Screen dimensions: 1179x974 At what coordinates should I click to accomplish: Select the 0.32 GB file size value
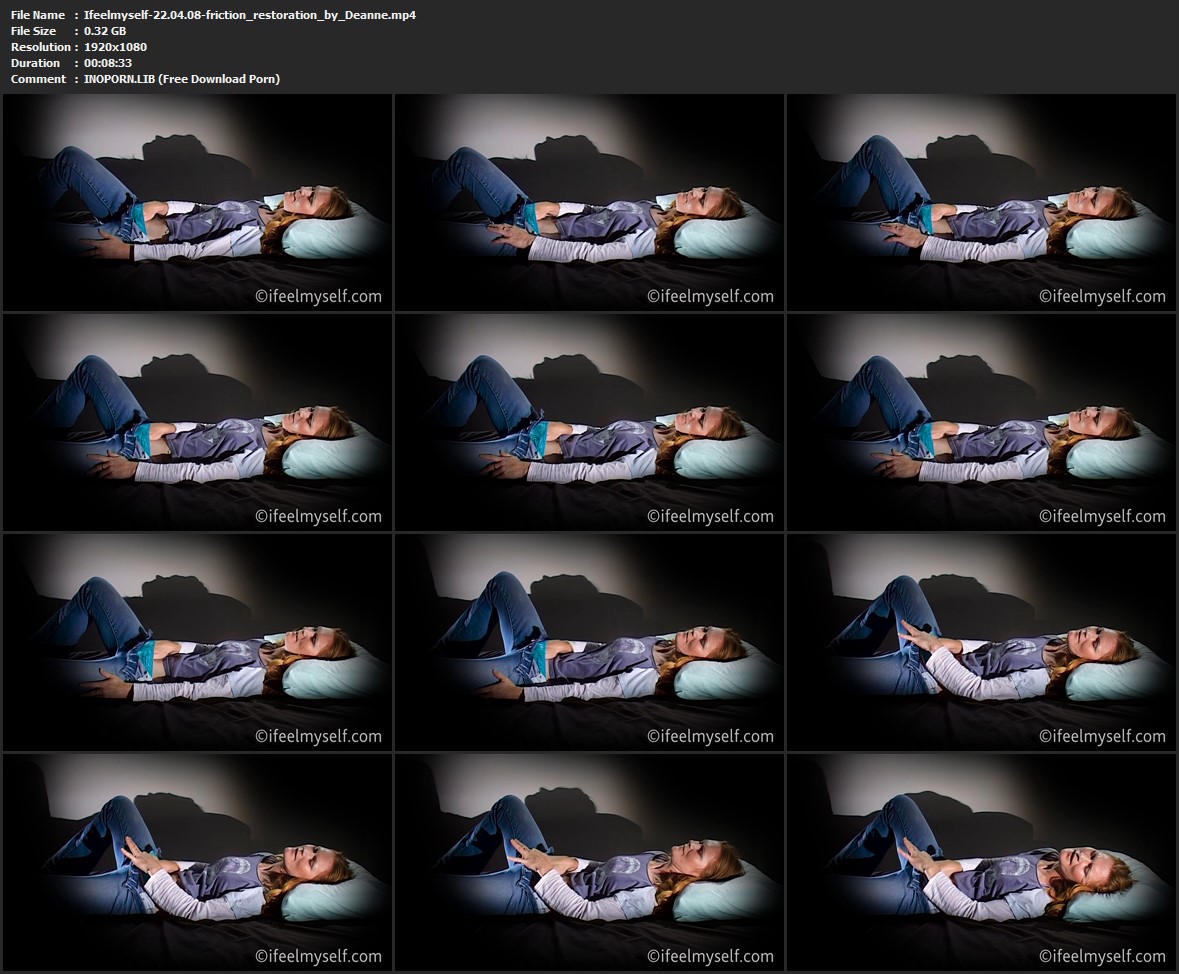tap(105, 31)
